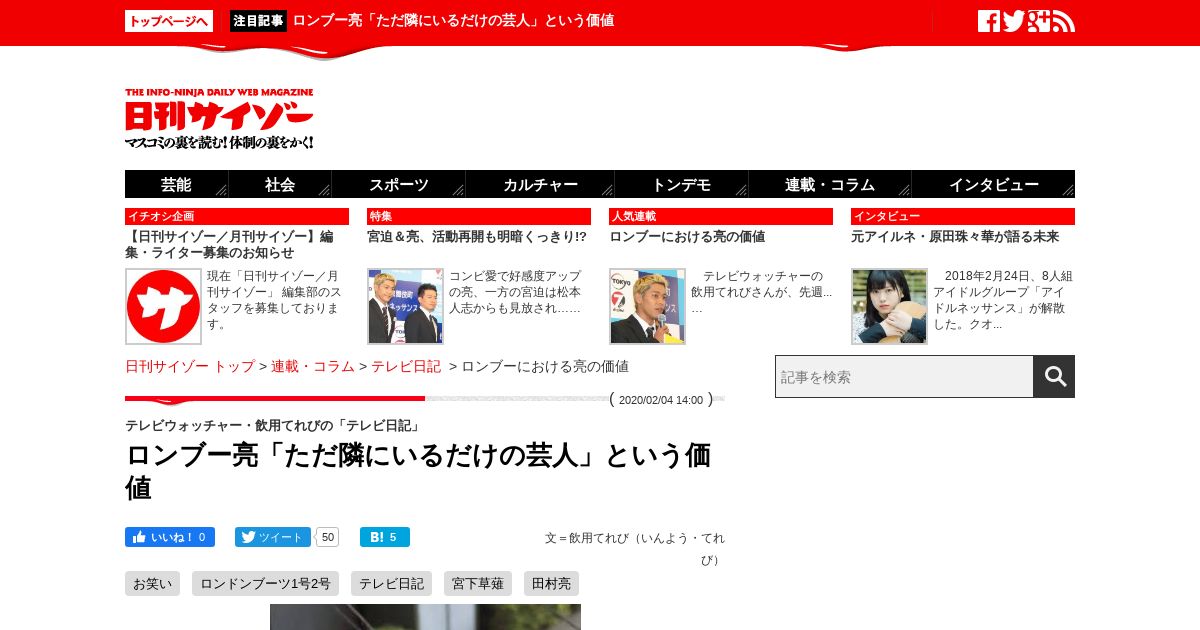Select the テレビ日記 tag
The image size is (1200, 630).
point(391,584)
